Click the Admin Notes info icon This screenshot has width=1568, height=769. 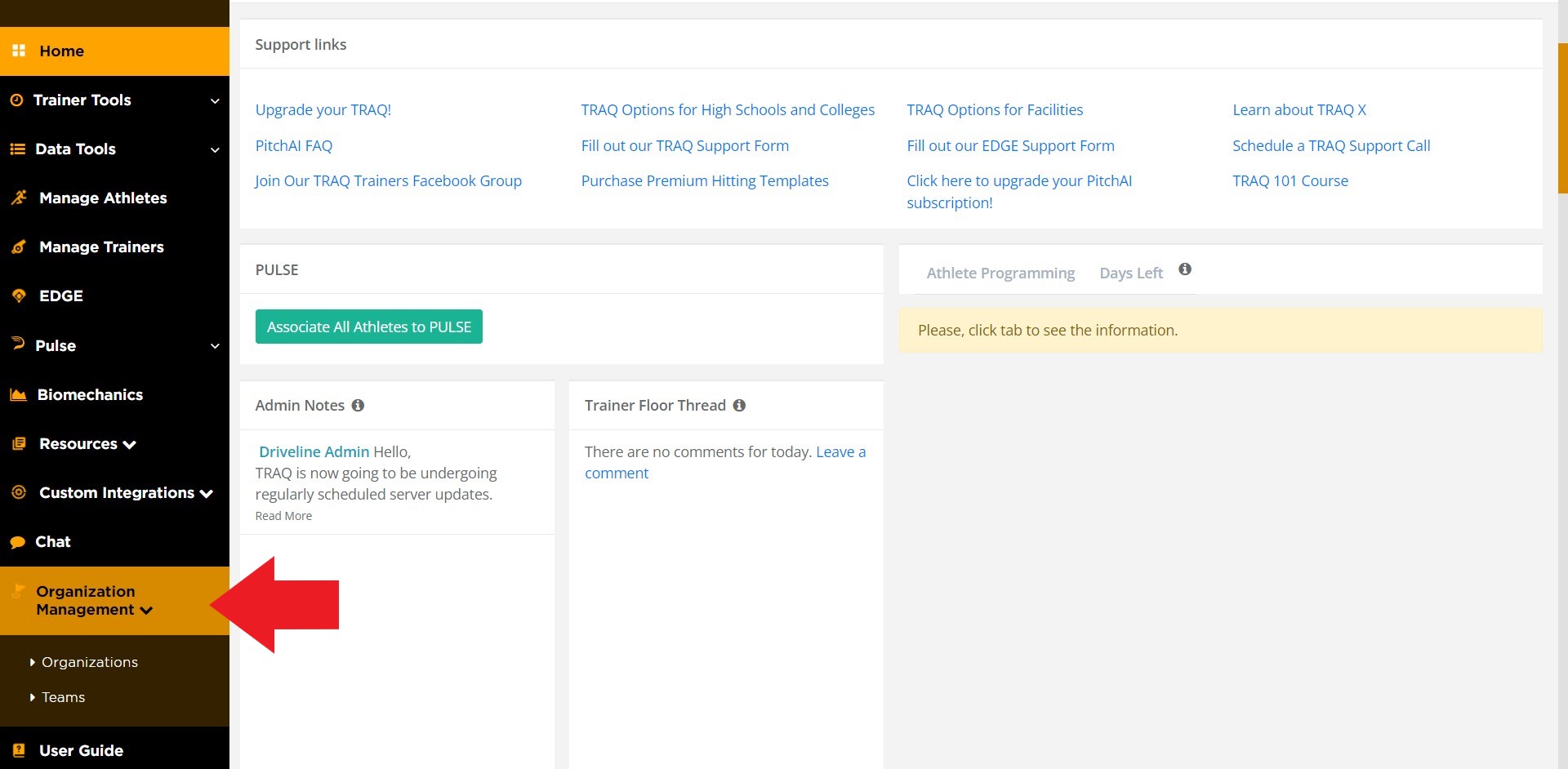[358, 405]
